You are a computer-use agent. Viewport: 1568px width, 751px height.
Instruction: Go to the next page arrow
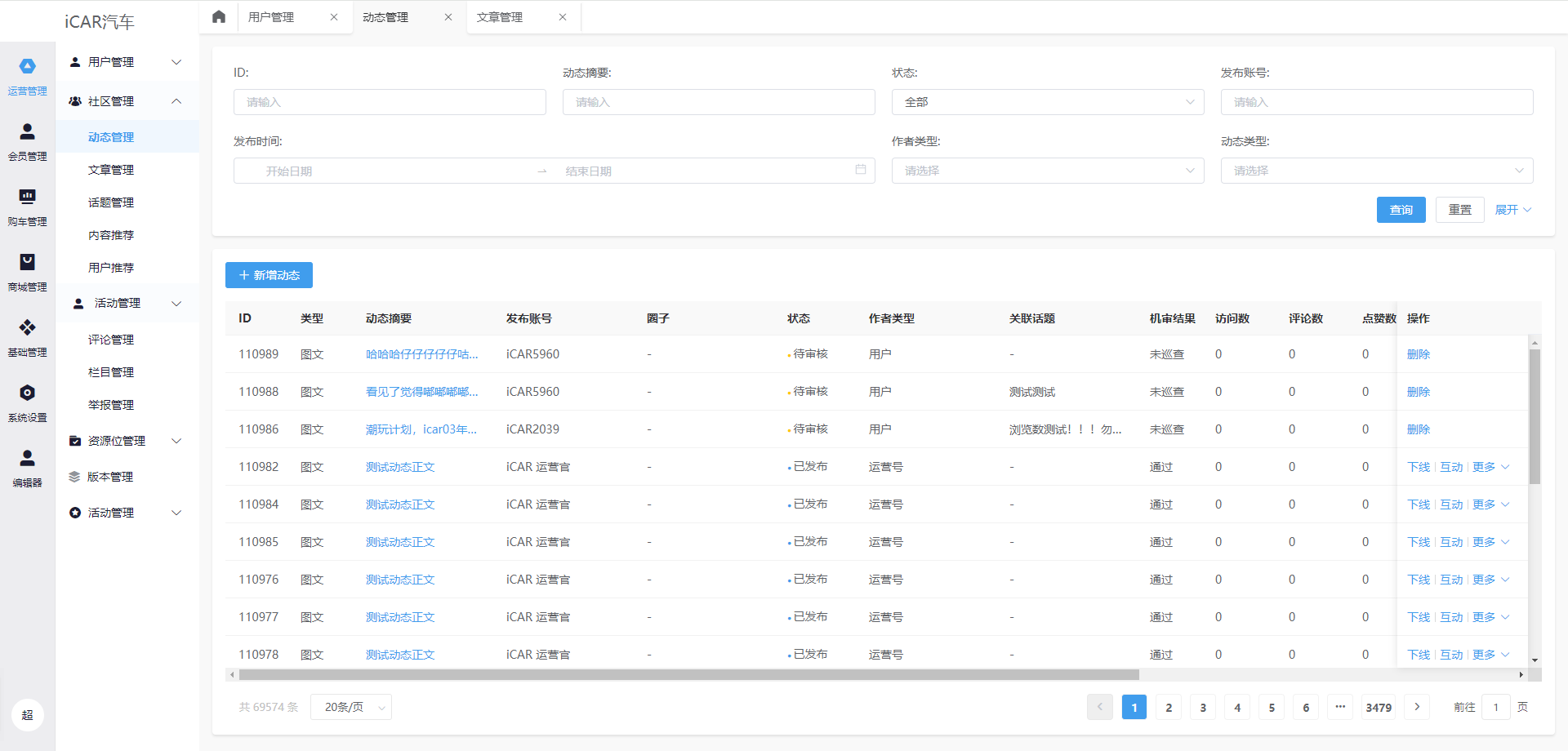pyautogui.click(x=1417, y=707)
